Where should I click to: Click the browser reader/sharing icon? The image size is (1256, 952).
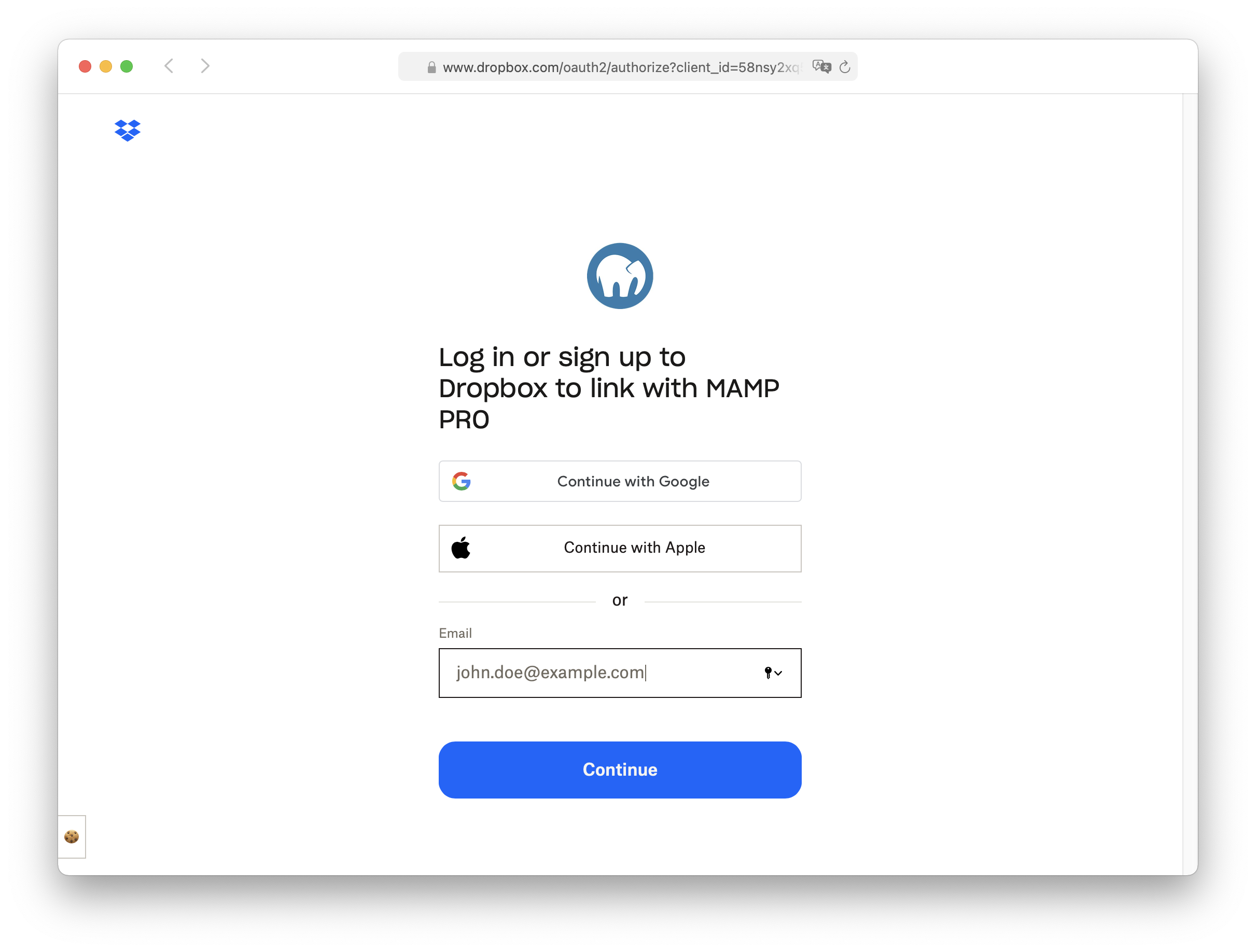tap(822, 67)
